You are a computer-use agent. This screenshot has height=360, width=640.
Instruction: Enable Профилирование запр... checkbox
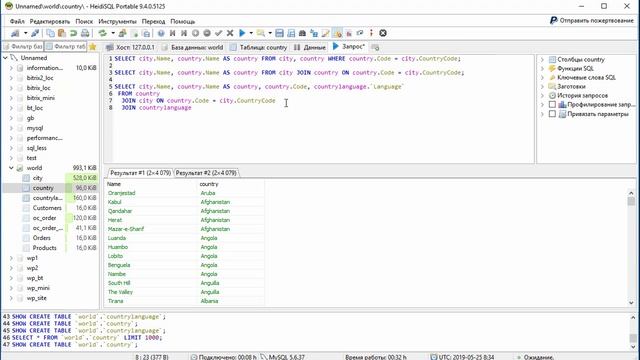pos(552,104)
